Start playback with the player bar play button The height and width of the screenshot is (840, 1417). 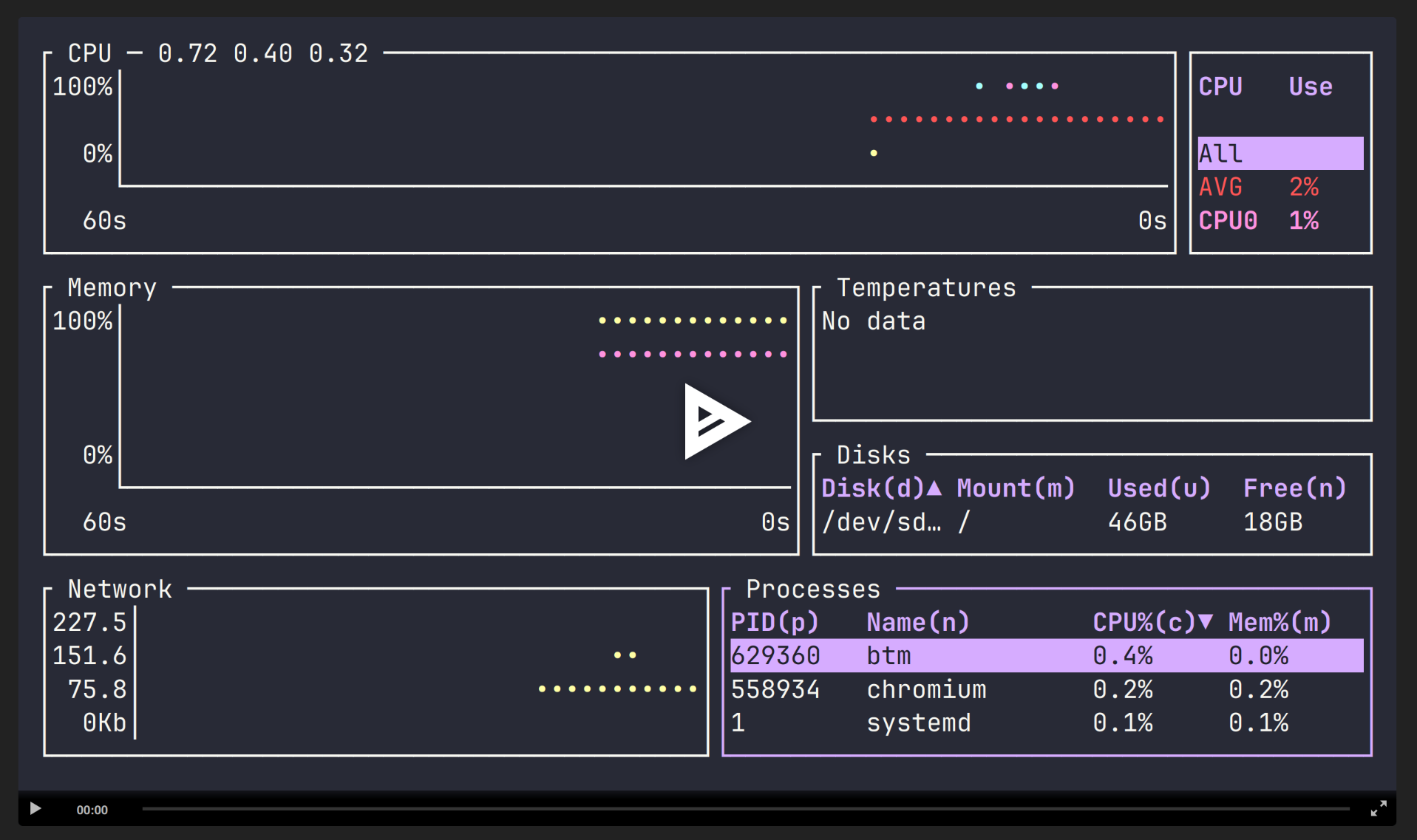click(35, 809)
